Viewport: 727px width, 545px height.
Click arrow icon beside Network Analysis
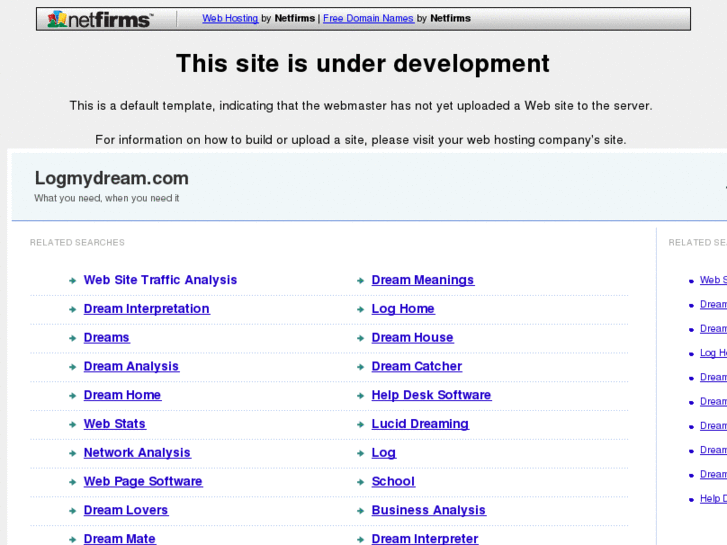72,453
